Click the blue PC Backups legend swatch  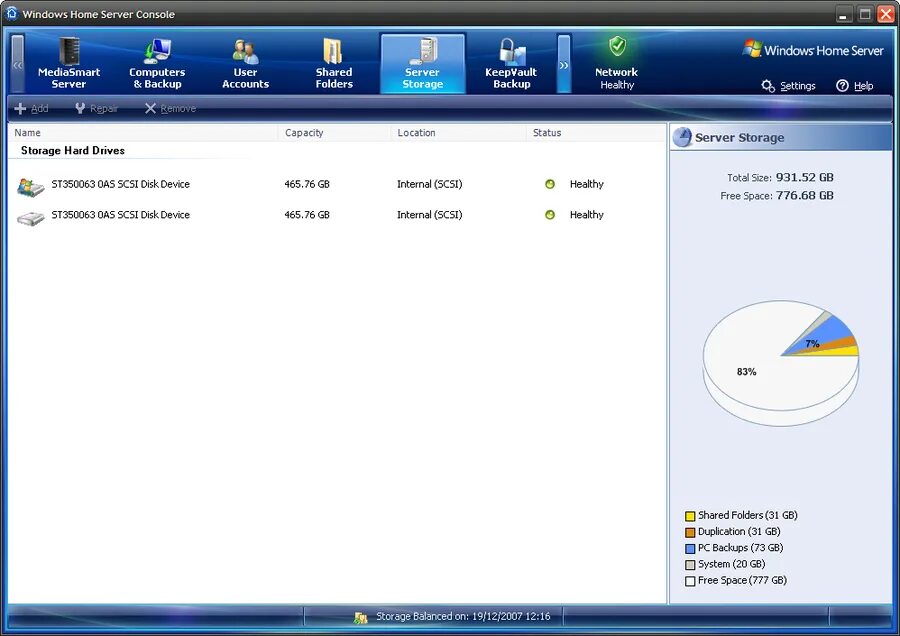tap(690, 549)
